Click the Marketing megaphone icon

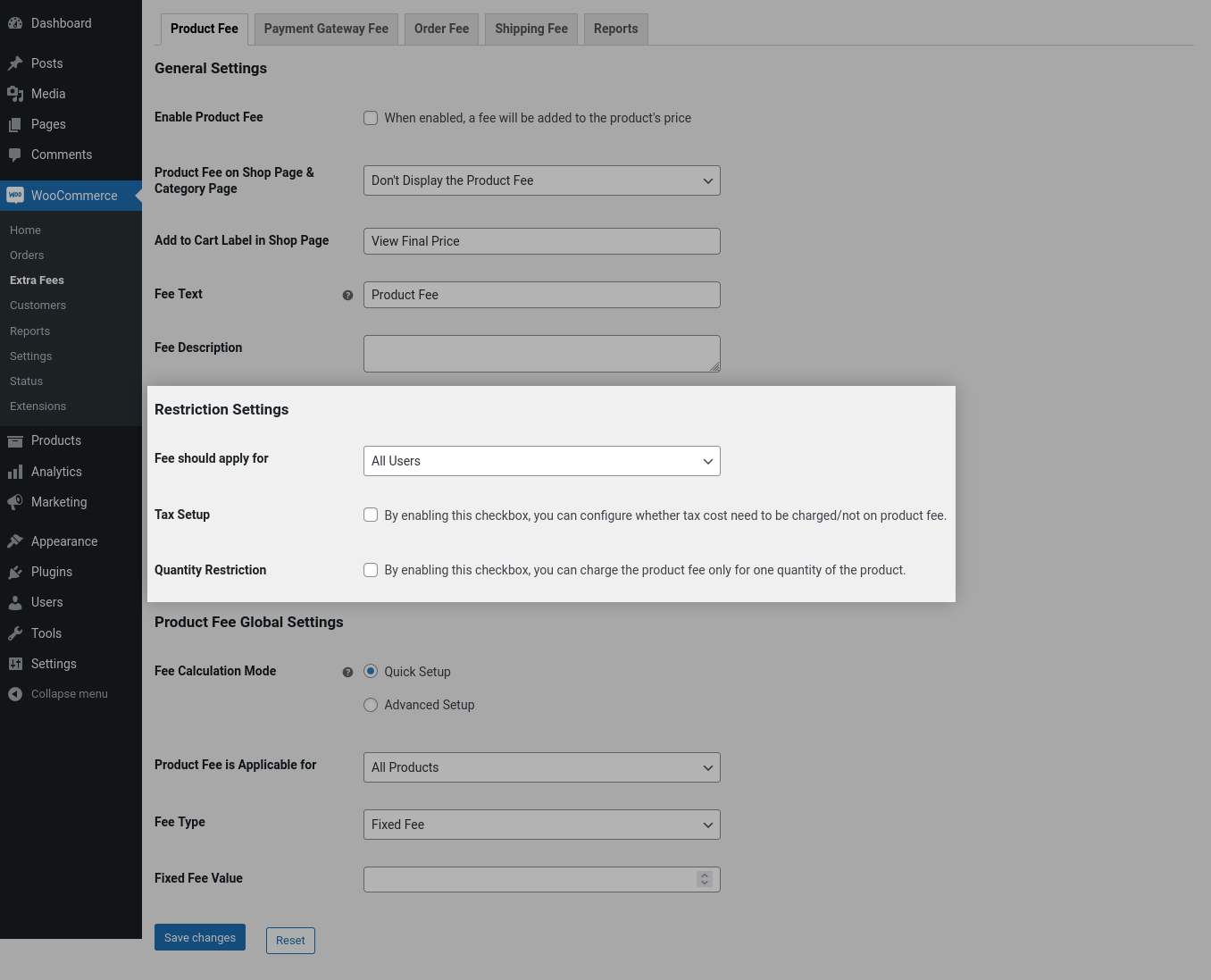14,501
